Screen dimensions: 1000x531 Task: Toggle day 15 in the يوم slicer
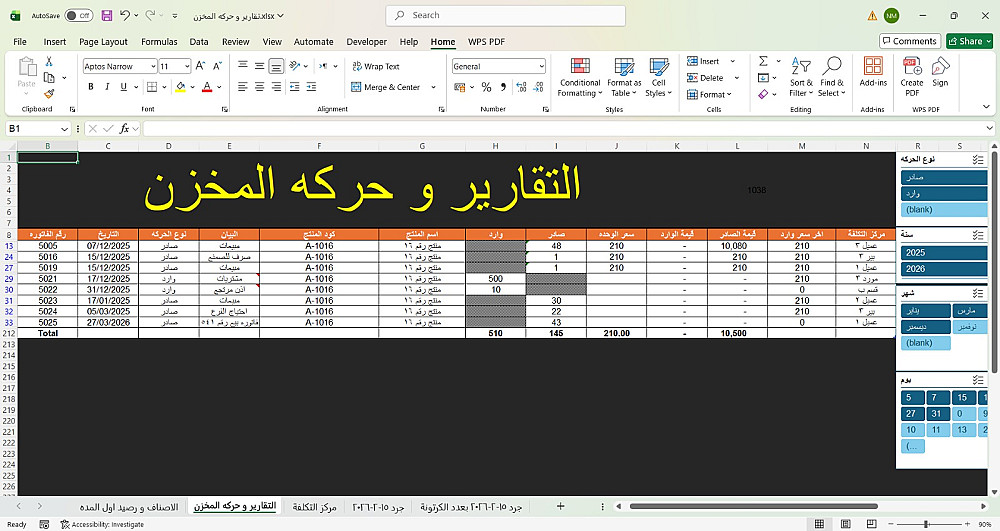point(962,398)
